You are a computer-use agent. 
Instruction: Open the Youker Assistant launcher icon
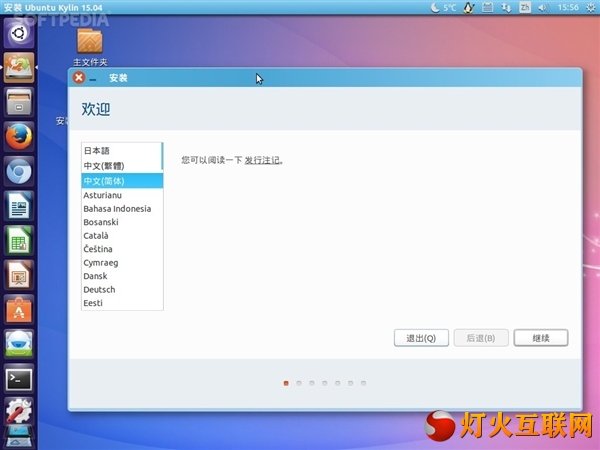click(x=19, y=344)
